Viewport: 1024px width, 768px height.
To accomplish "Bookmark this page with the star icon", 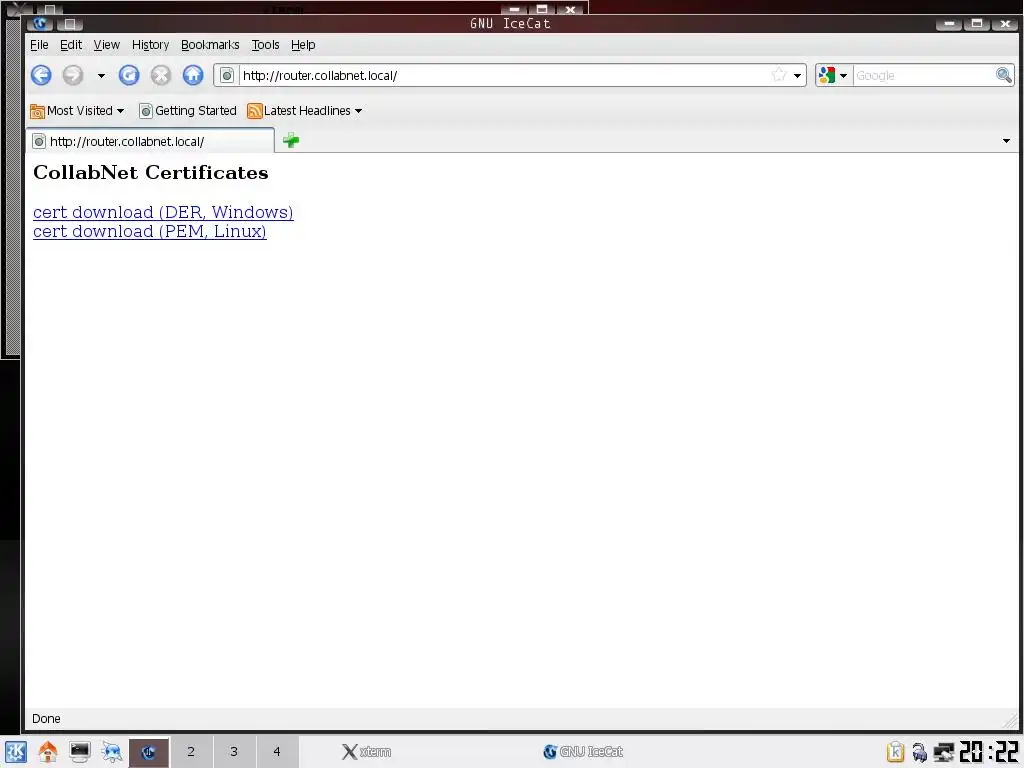I will click(778, 75).
